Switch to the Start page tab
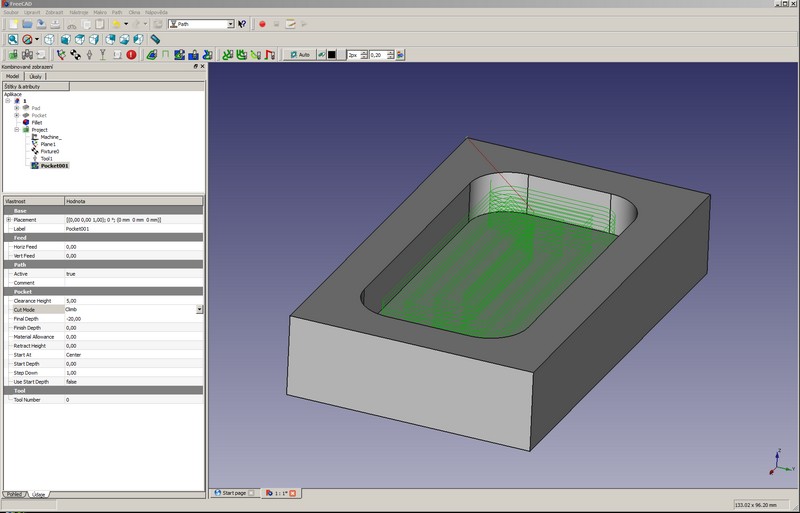Screen dimensions: 800x513 tap(233, 493)
